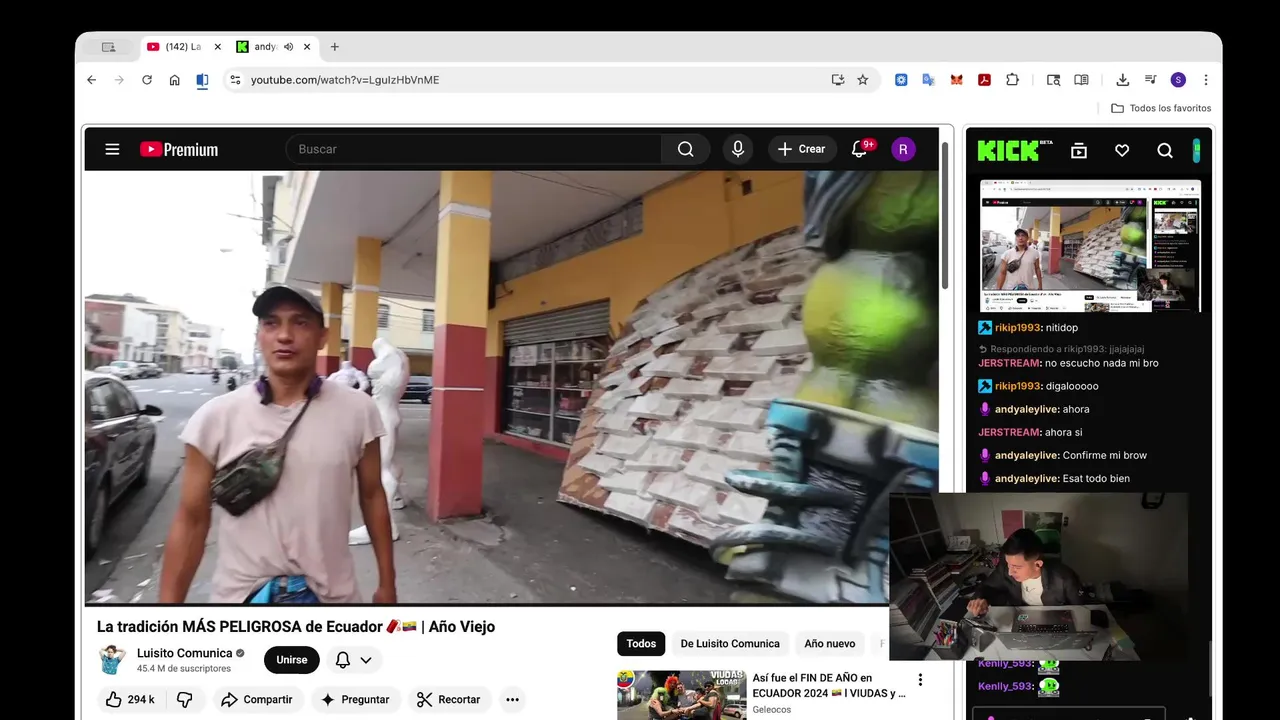This screenshot has height=720, width=1280.
Task: Open Extensions puzzle piece menu
Action: [x=1012, y=80]
